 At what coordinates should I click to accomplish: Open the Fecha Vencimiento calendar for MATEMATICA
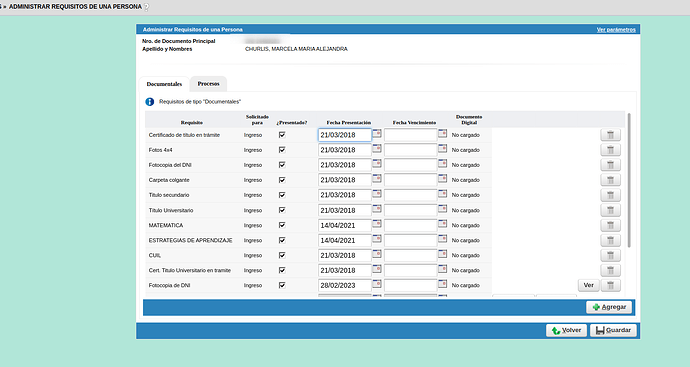coord(442,224)
